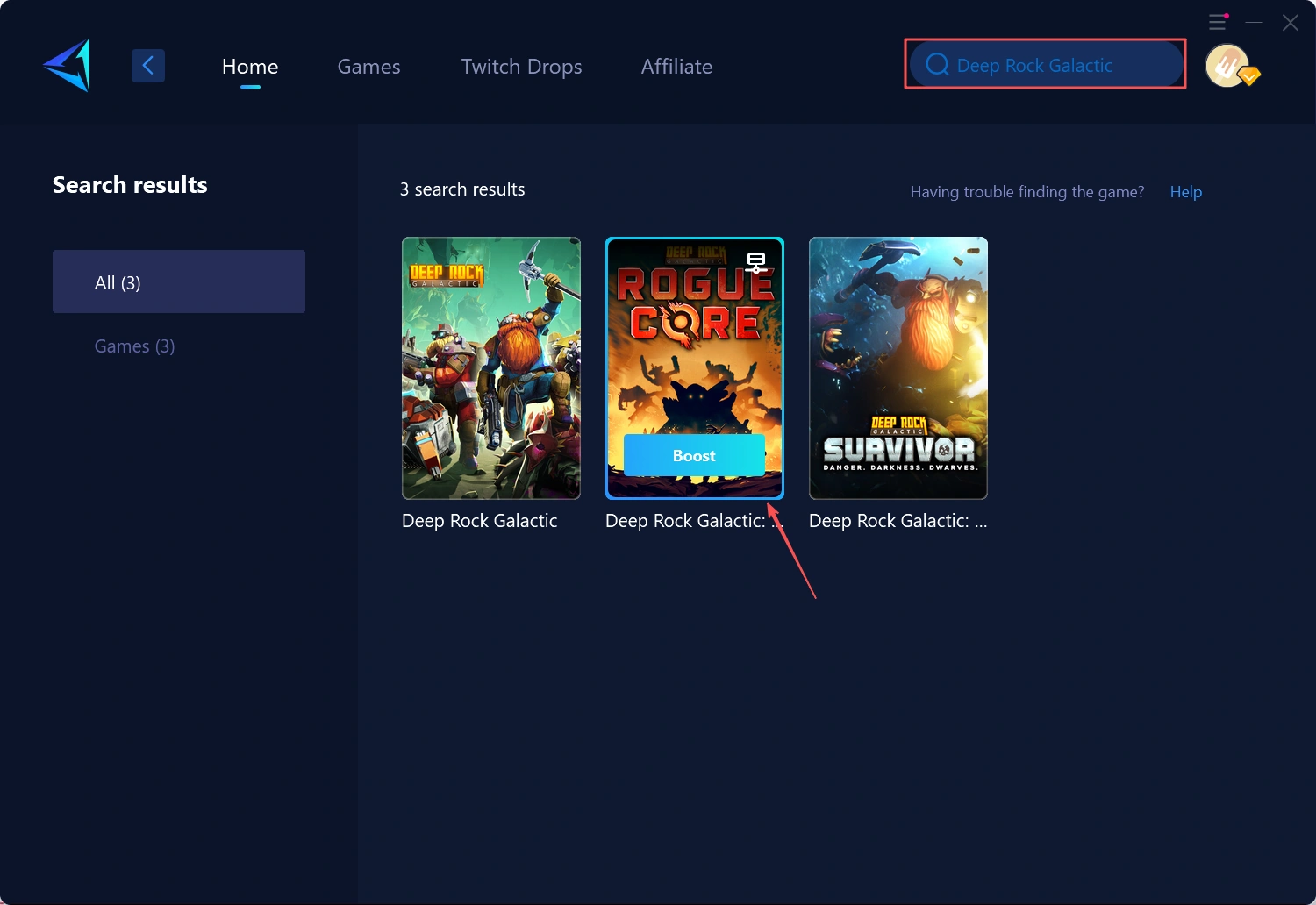The height and width of the screenshot is (905, 1316).
Task: Minimize the application window
Action: [x=1255, y=22]
